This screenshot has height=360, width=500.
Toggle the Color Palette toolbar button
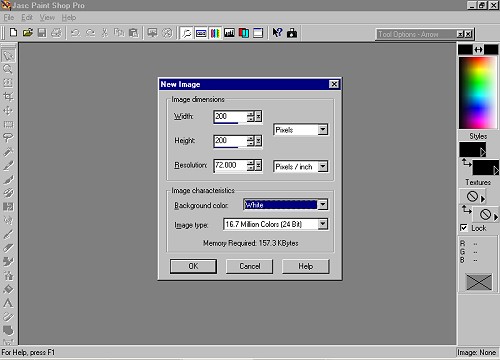(x=215, y=33)
